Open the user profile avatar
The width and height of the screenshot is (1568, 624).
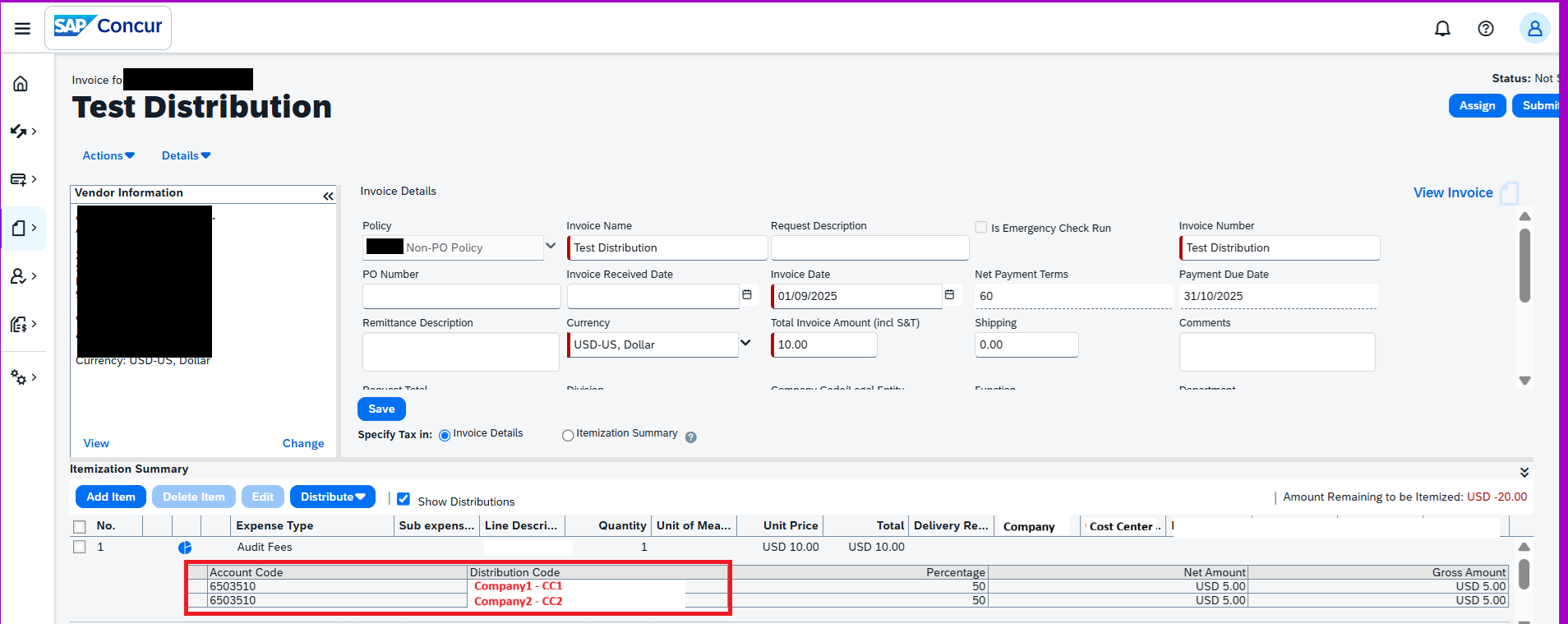coord(1534,29)
